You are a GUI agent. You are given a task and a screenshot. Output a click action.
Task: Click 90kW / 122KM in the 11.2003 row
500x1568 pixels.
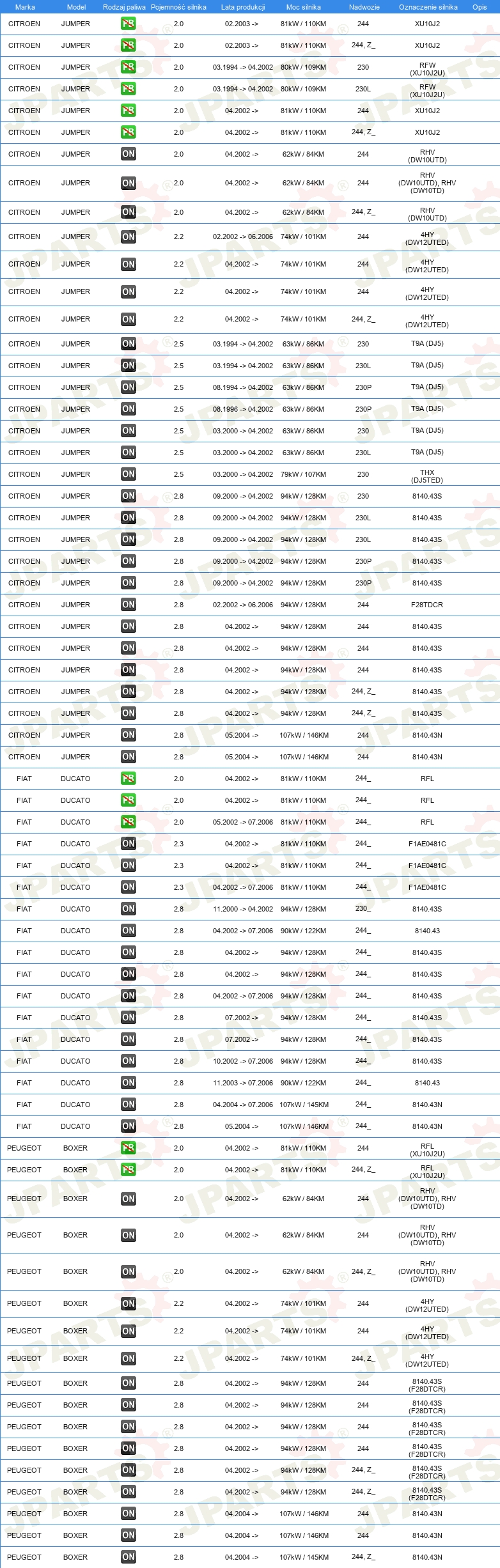303,1083
